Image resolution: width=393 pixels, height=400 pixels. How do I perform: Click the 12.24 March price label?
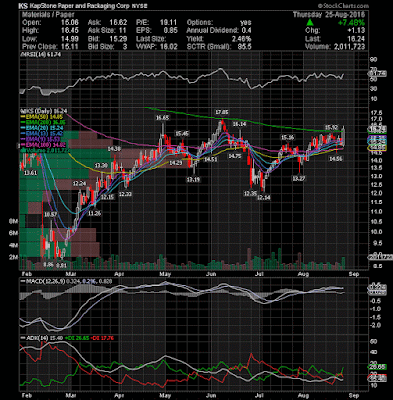click(79, 184)
